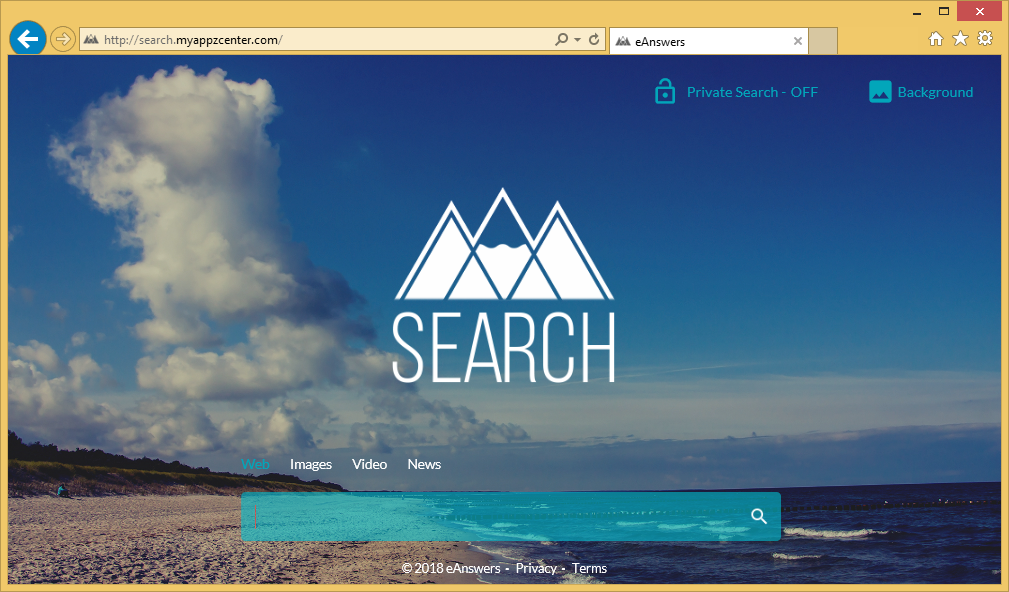This screenshot has width=1009, height=592.
Task: Click the © 2018 eAnswers footer text
Action: 451,568
